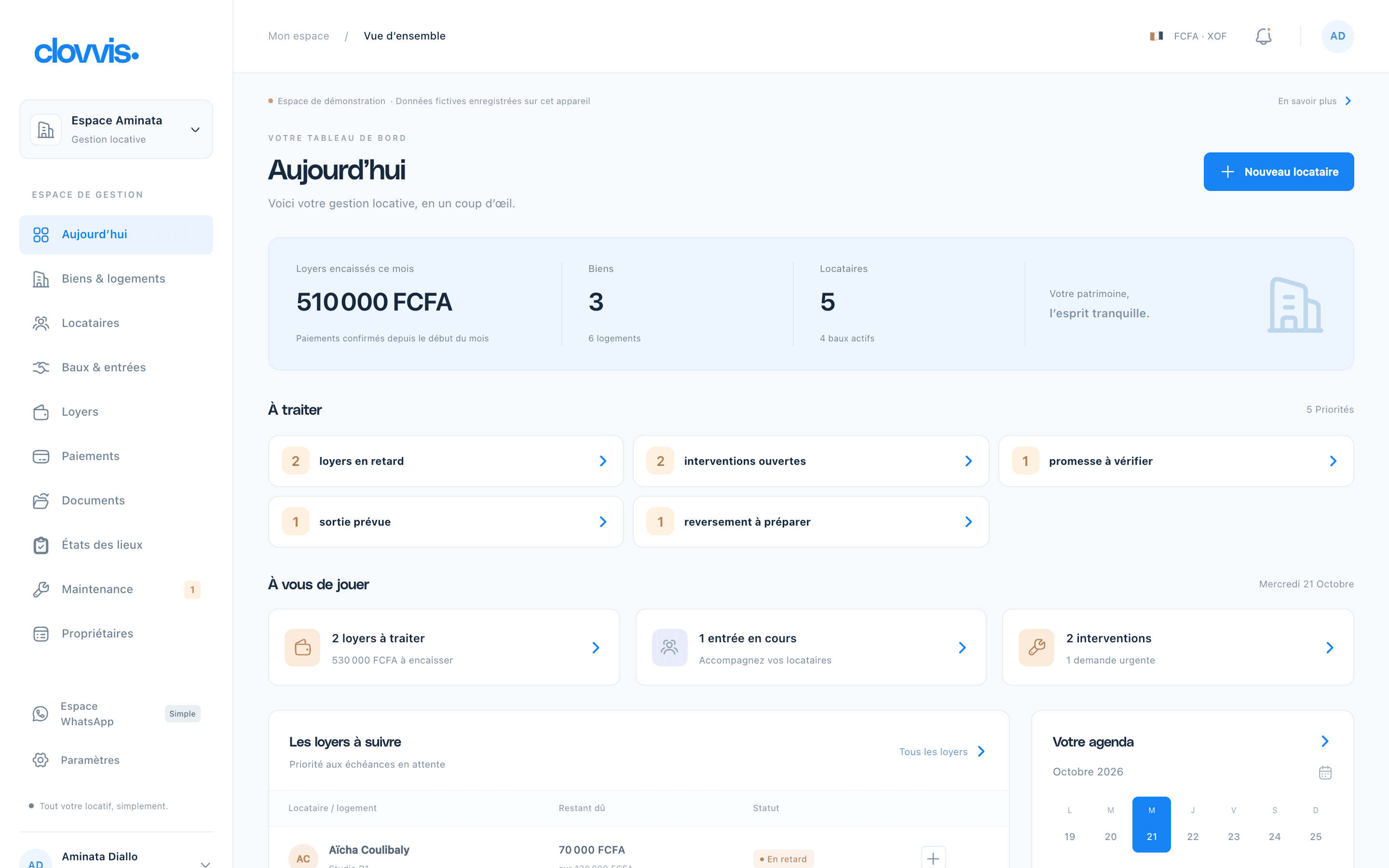The height and width of the screenshot is (868, 1389).
Task: Click the Nouveau locataire button
Action: tap(1278, 172)
